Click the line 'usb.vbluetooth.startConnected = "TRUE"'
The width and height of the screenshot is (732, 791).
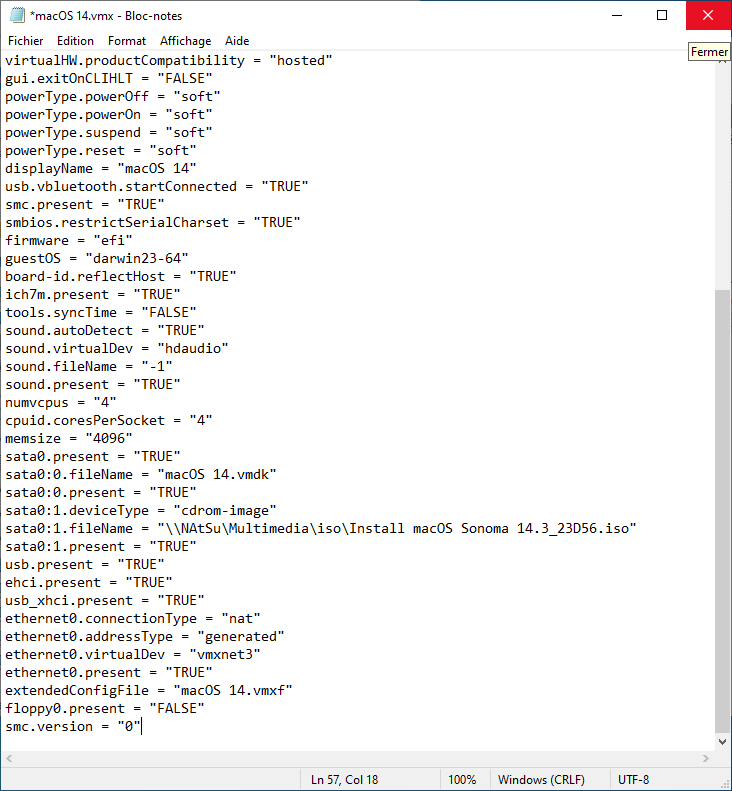point(157,186)
